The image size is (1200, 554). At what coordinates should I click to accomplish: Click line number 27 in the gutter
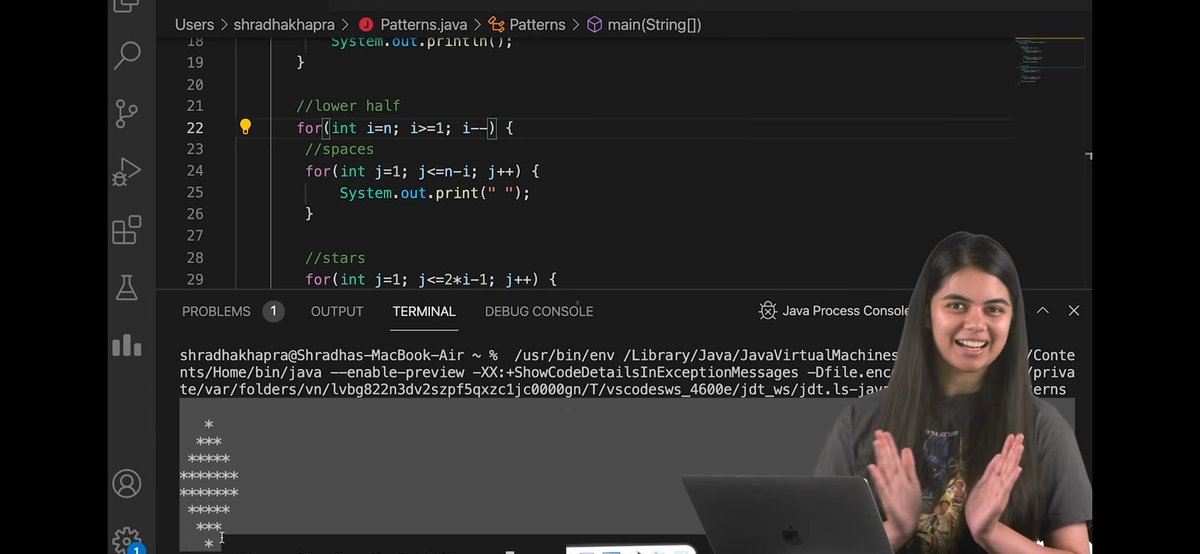coord(194,235)
